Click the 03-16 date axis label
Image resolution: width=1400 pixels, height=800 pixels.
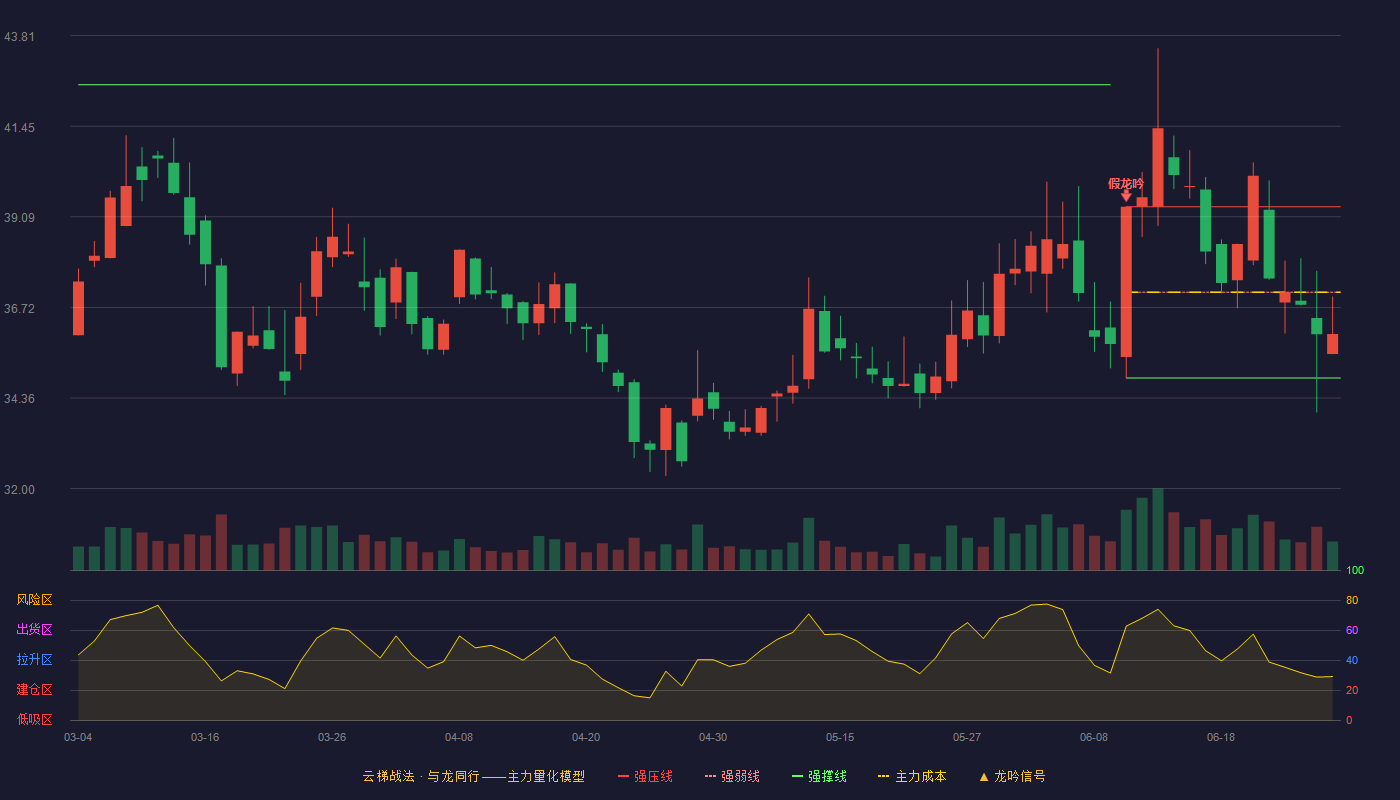click(x=205, y=737)
